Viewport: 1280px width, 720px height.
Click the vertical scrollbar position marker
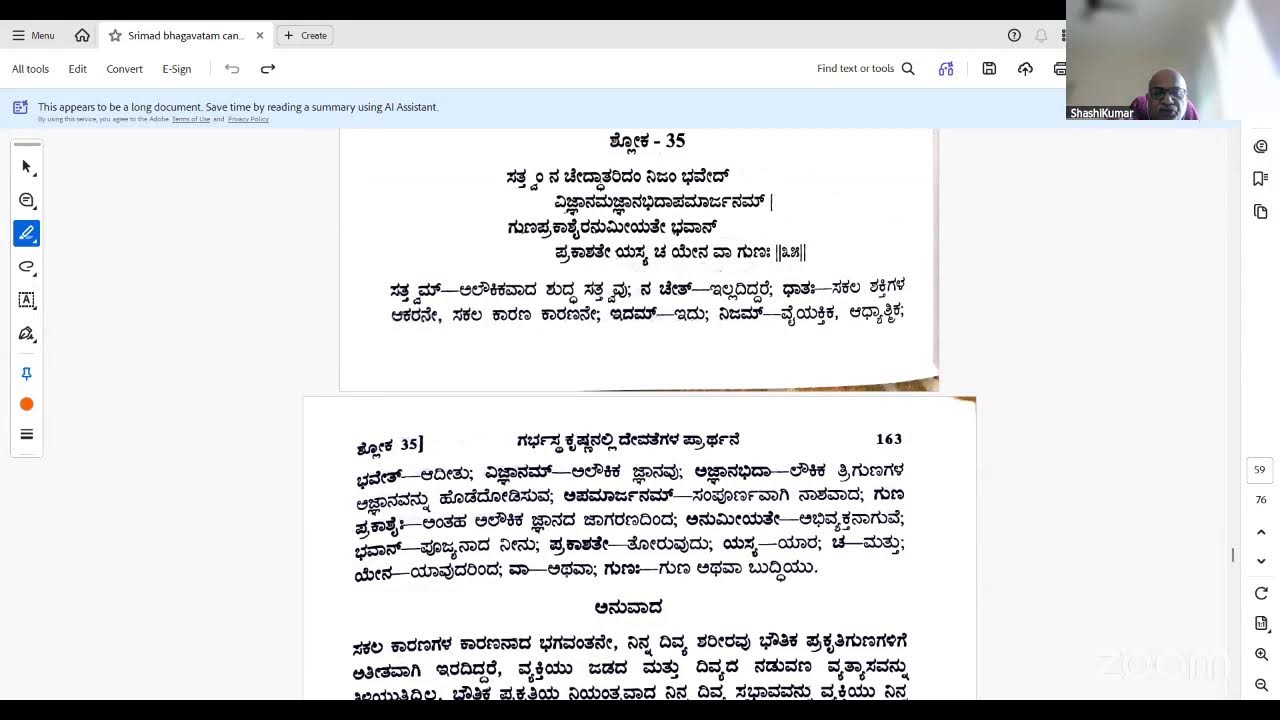click(1233, 555)
